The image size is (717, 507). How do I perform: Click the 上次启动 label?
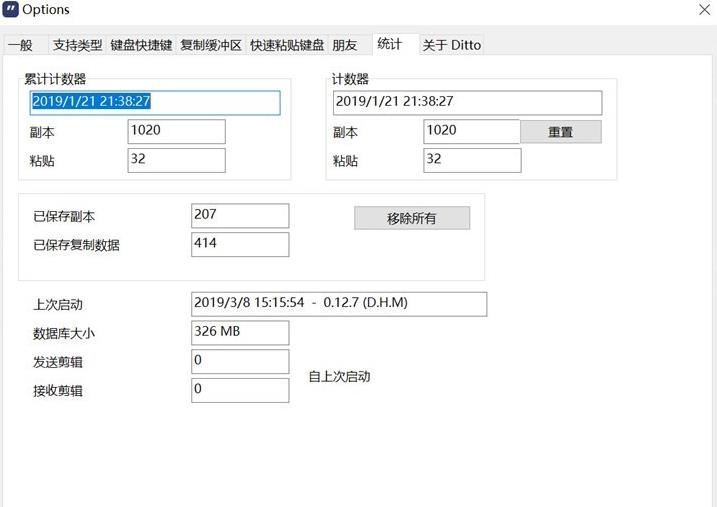[x=58, y=305]
